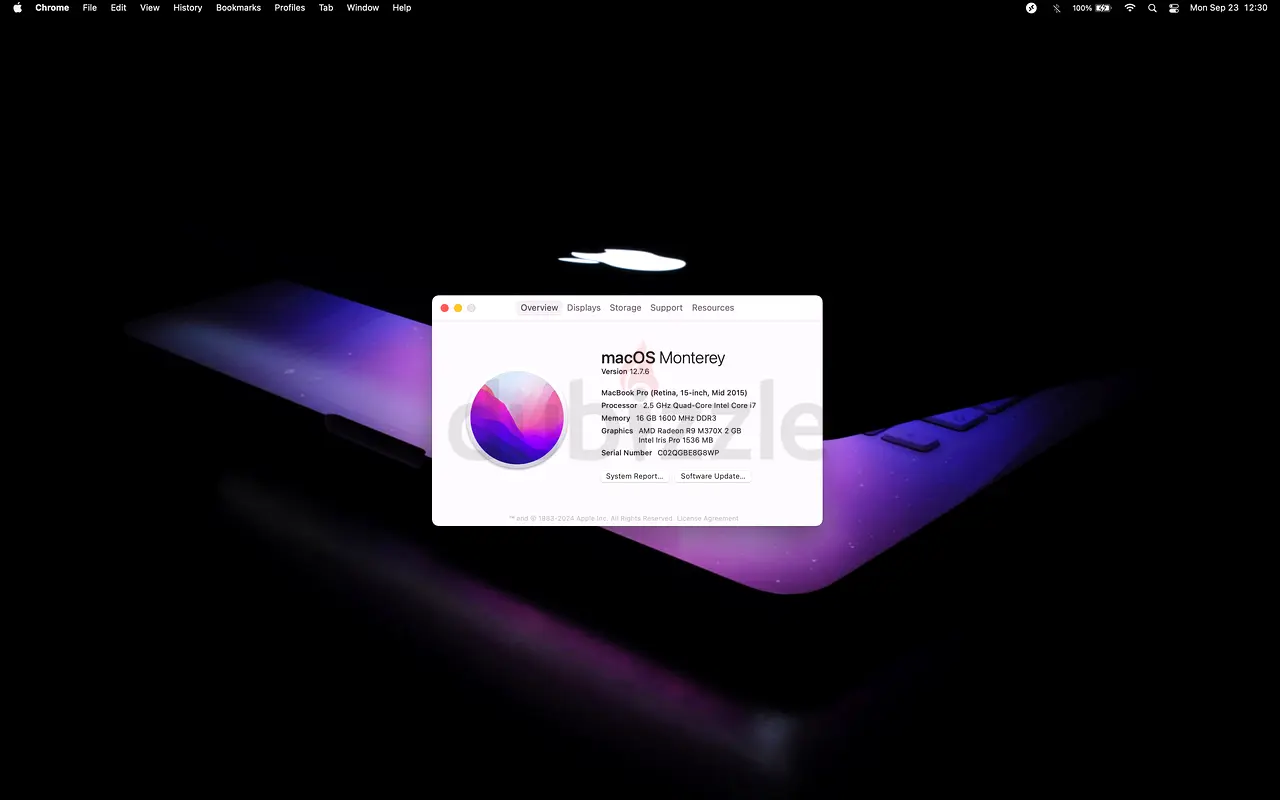Open the Window menu
Viewport: 1280px width, 800px height.
[363, 8]
